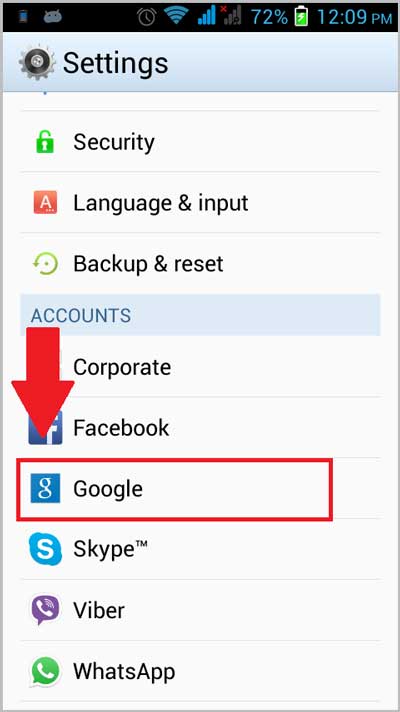Tap the purple Viber phone icon
Image resolution: width=400 pixels, height=712 pixels.
tap(45, 610)
